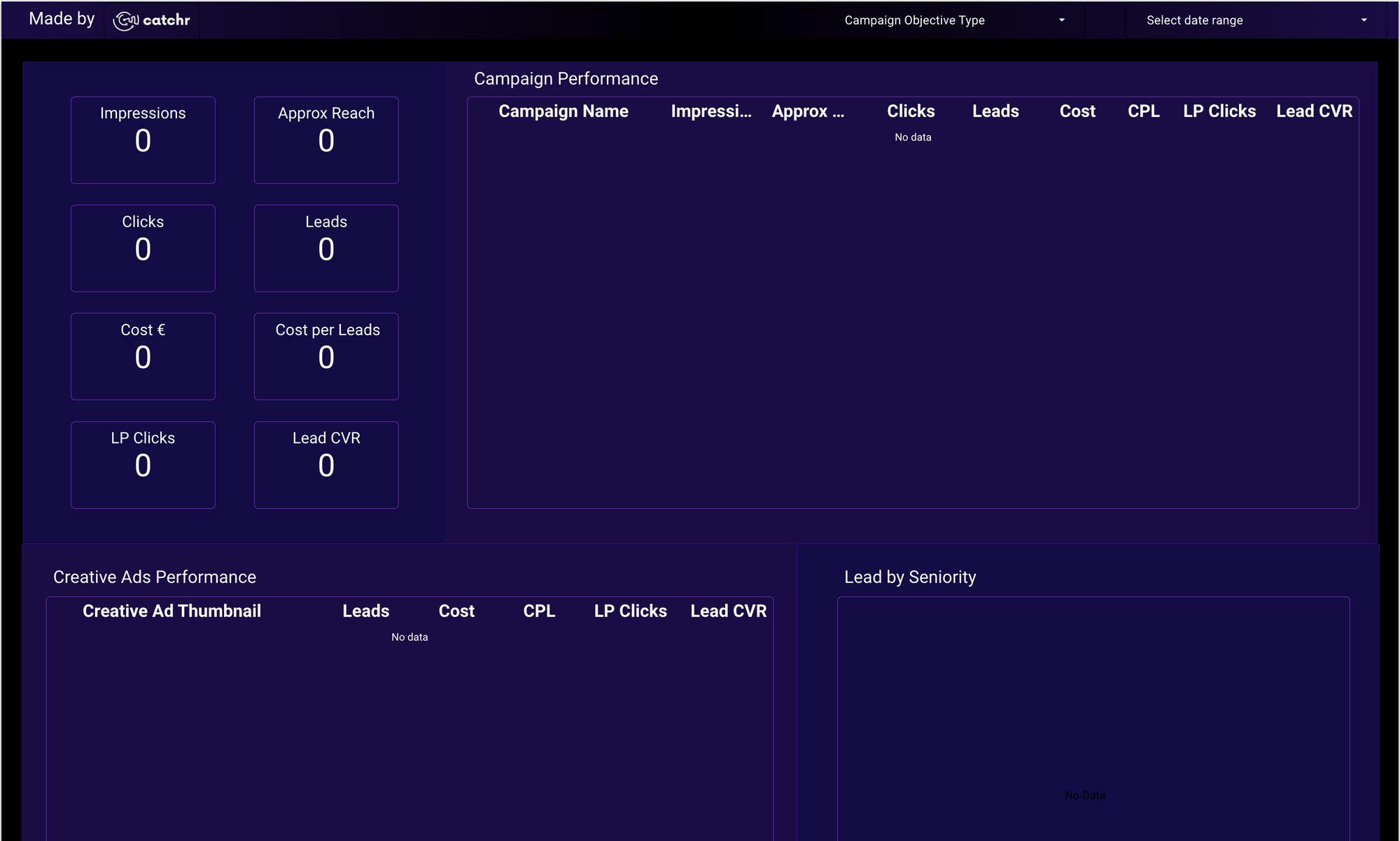The height and width of the screenshot is (841, 1400).
Task: Click the Leads metric card
Action: 325,248
